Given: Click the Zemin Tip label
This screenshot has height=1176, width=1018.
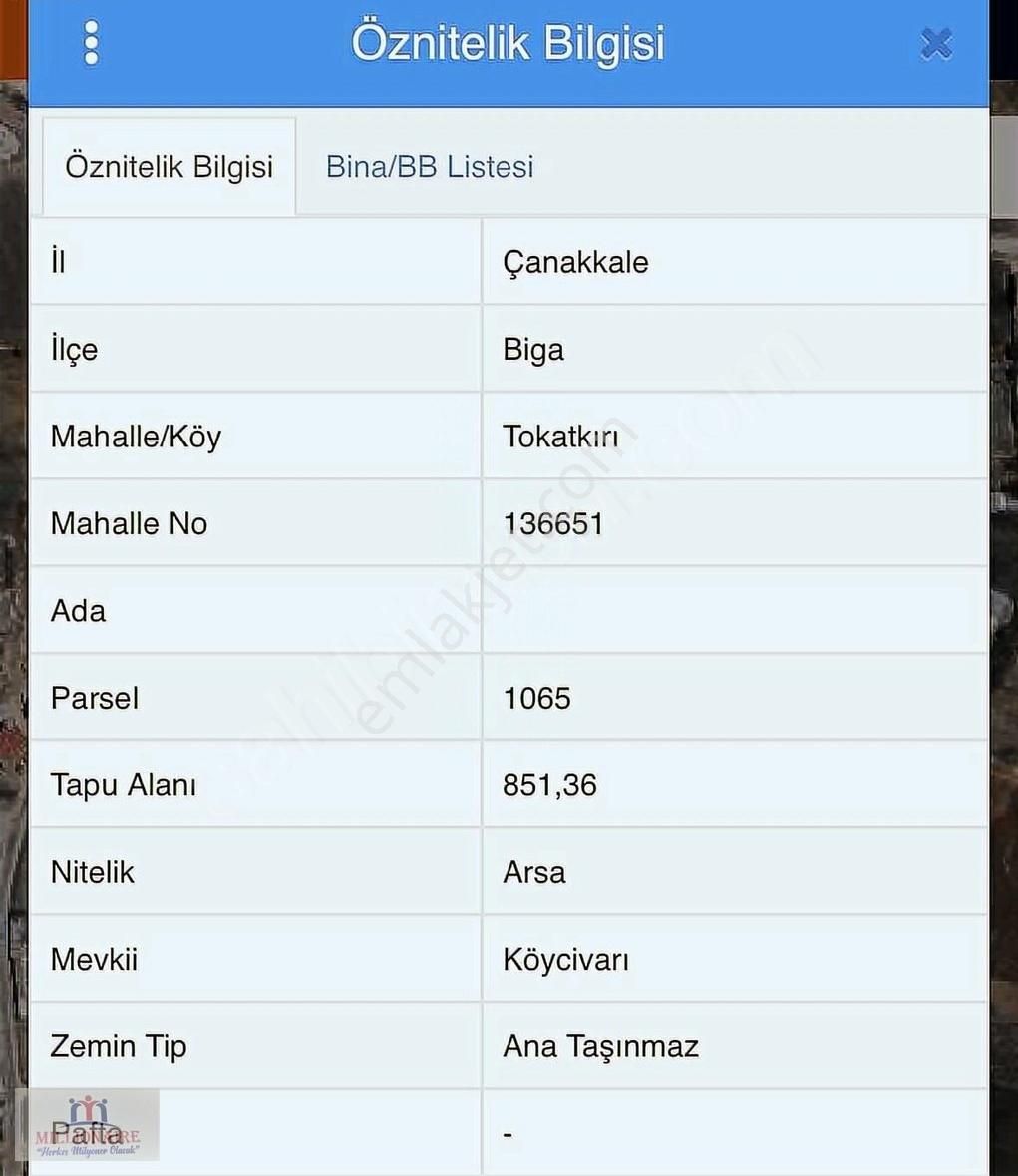Looking at the screenshot, I should 119,1046.
